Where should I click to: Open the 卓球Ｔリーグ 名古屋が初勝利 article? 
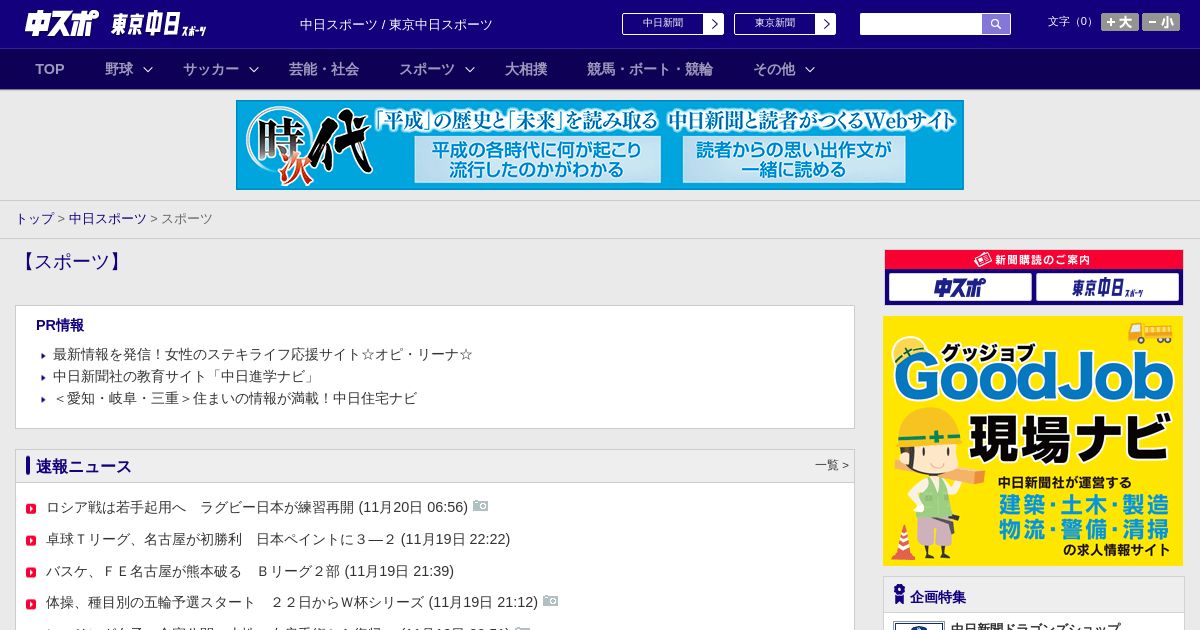(x=278, y=539)
